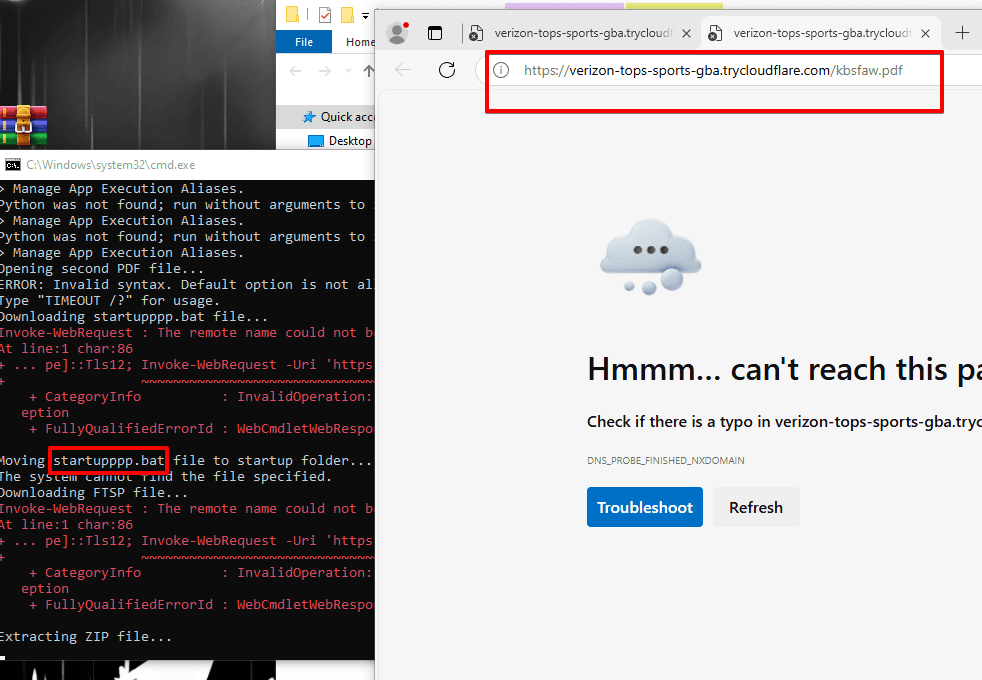
Task: View site information icon in address bar
Action: [502, 70]
